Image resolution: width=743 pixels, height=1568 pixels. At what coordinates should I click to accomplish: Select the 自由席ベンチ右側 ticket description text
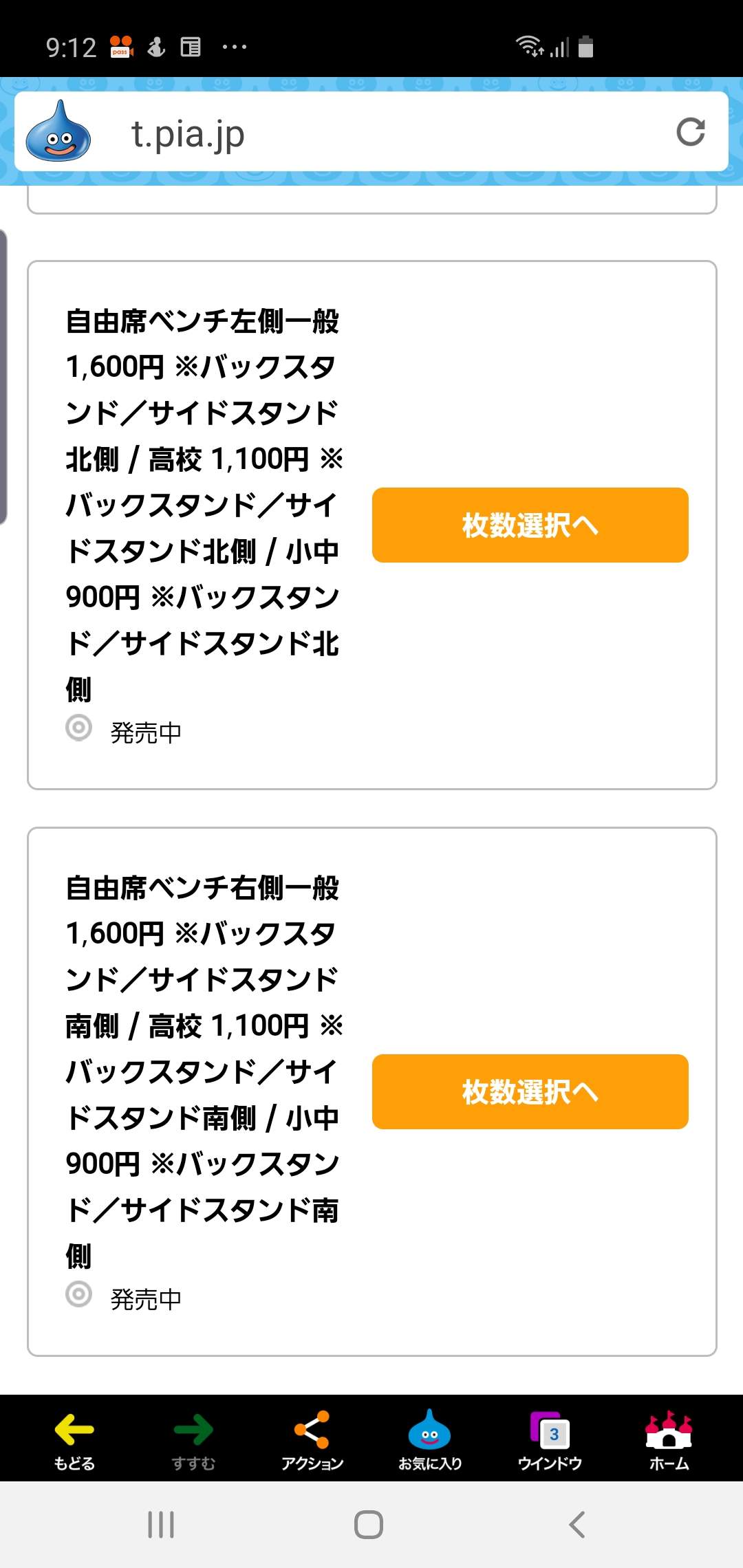tap(203, 1071)
